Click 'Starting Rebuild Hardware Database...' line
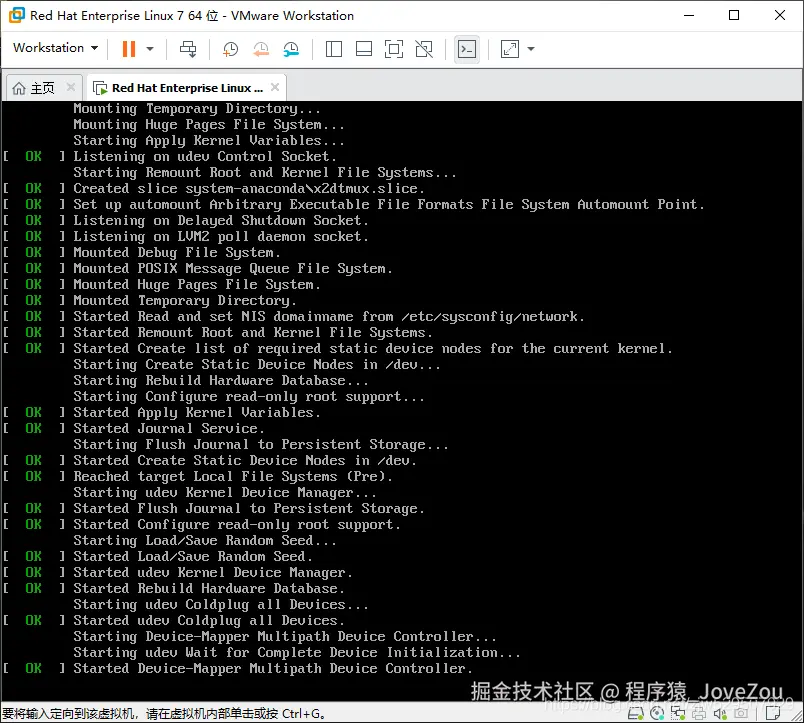 pyautogui.click(x=221, y=380)
